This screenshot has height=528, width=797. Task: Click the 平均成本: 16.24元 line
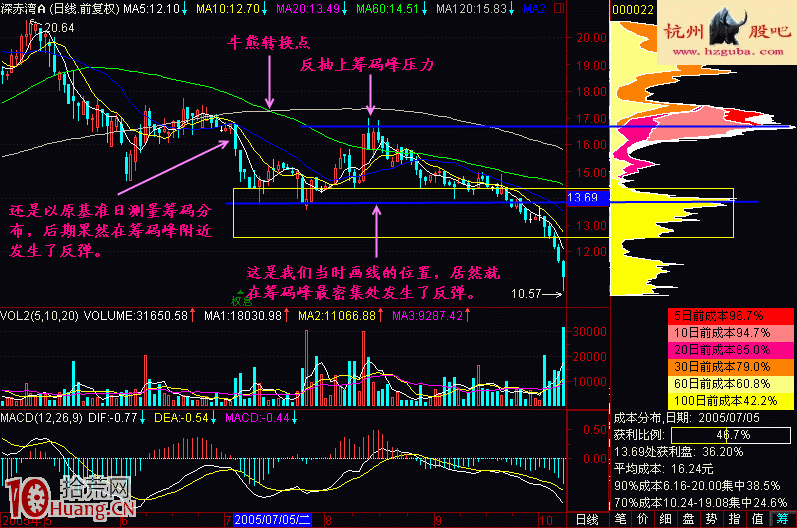[663, 469]
